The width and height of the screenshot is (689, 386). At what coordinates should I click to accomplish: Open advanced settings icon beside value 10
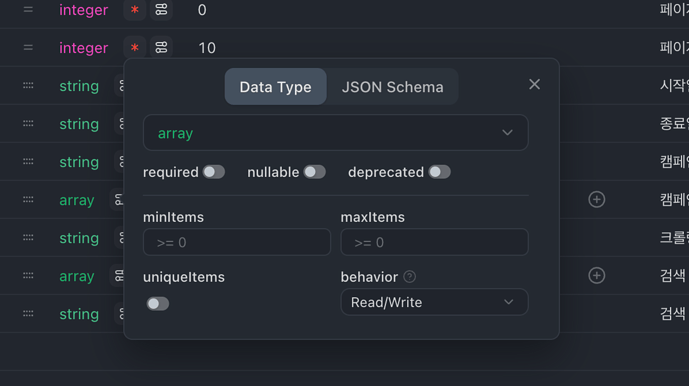click(161, 47)
